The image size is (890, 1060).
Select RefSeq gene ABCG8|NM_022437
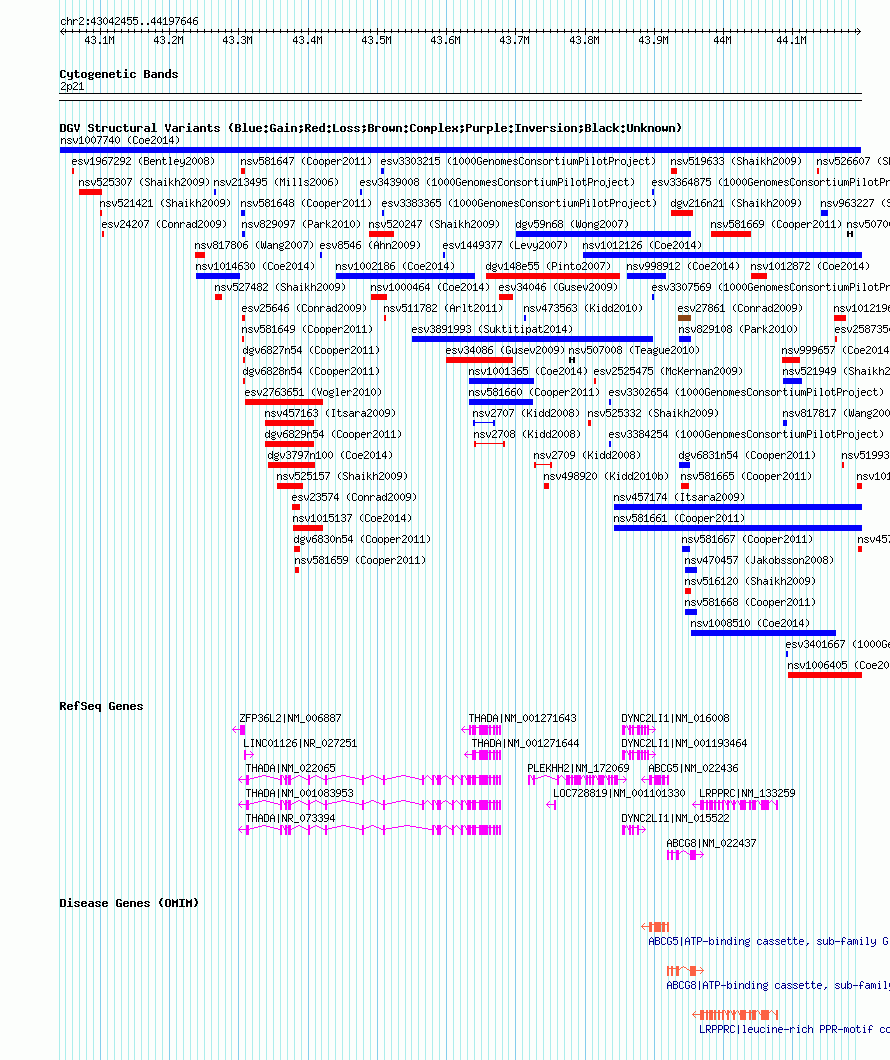[x=712, y=844]
